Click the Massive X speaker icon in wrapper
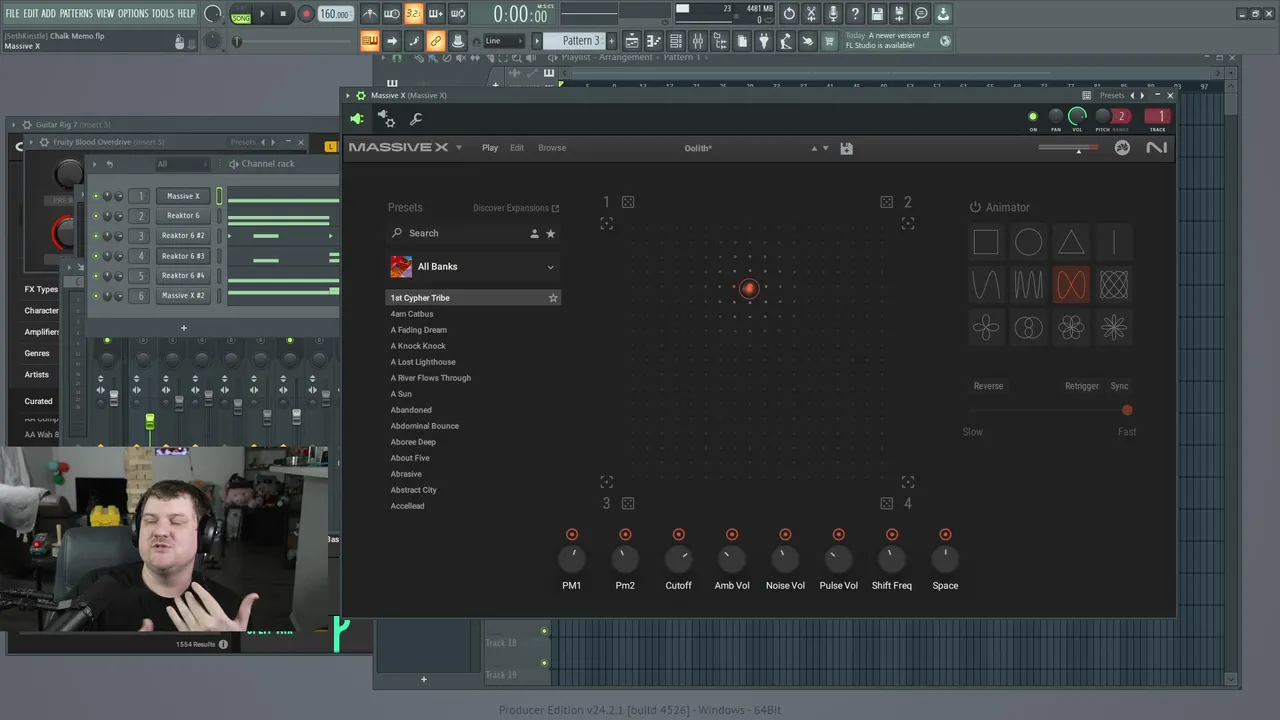This screenshot has width=1280, height=720. point(357,119)
